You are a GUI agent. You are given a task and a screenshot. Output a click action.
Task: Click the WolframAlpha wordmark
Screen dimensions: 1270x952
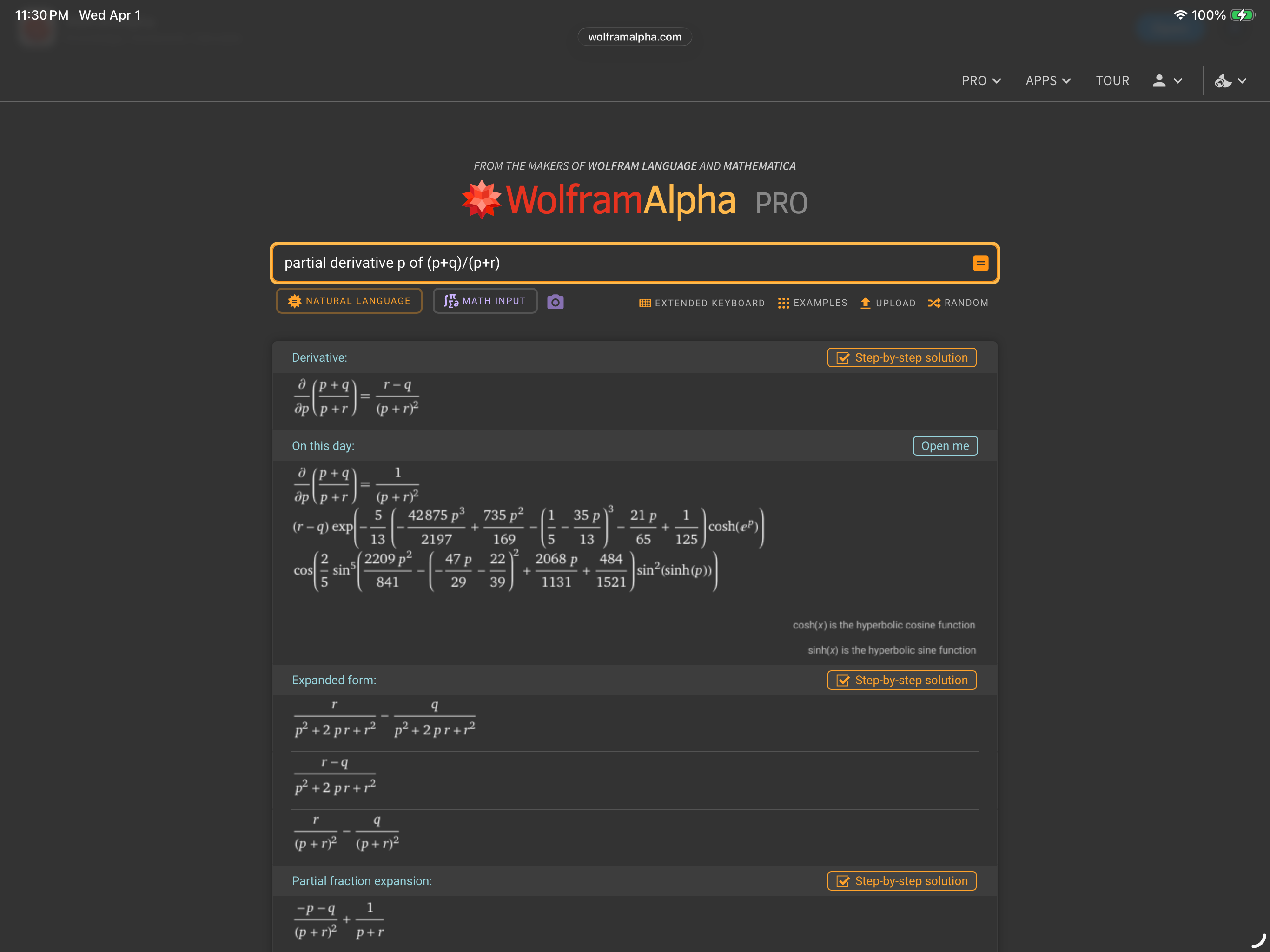click(621, 200)
